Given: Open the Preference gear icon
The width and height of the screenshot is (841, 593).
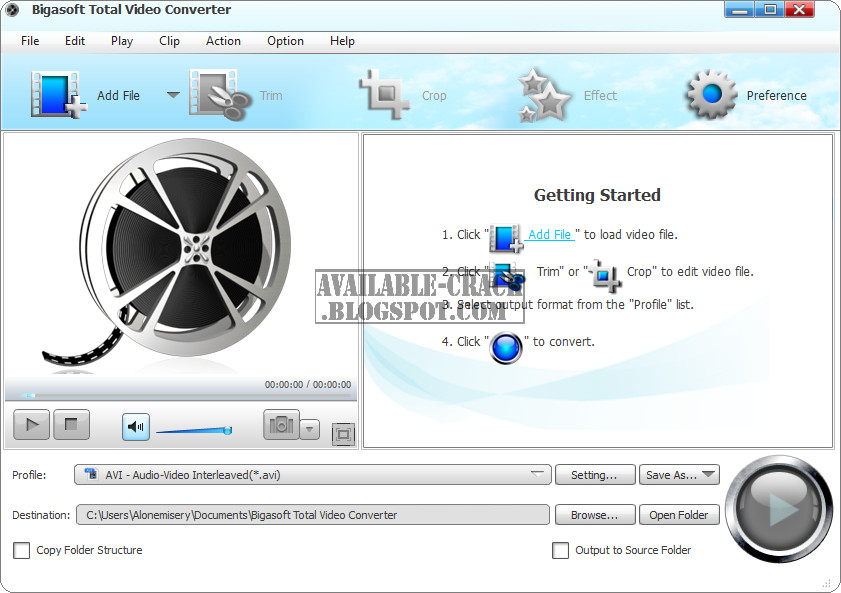Looking at the screenshot, I should [712, 95].
